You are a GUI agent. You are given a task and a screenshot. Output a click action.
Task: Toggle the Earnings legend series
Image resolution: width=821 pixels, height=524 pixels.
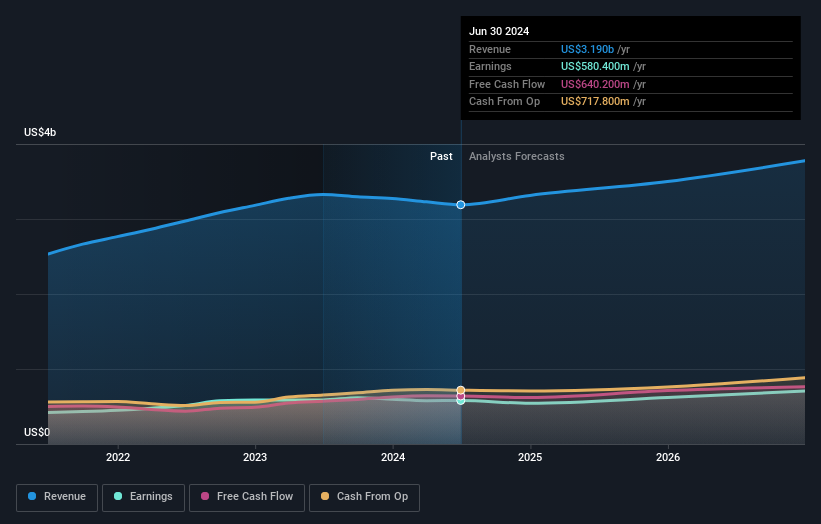[143, 497]
